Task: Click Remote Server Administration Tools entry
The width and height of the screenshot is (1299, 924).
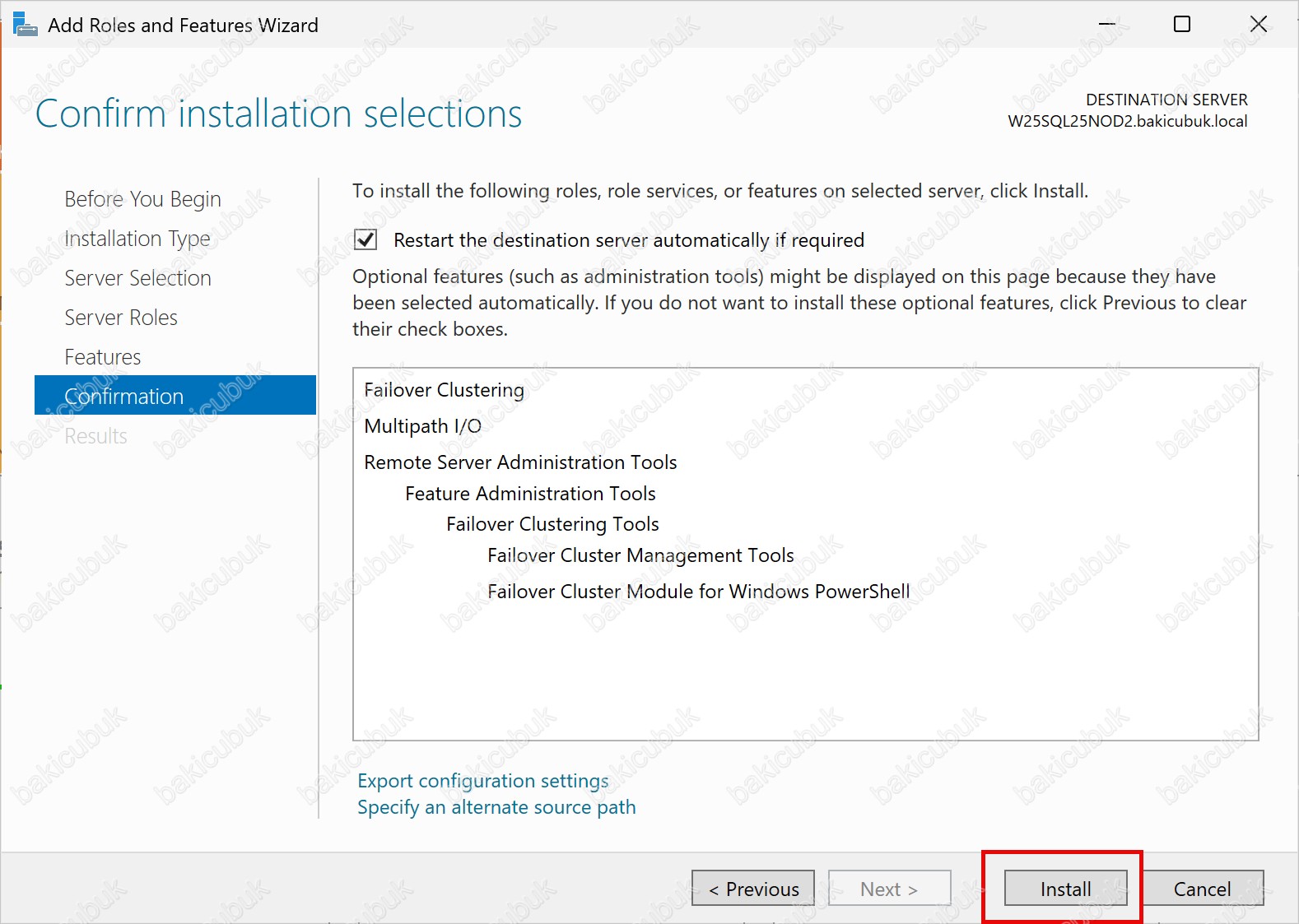Action: pyautogui.click(x=520, y=462)
